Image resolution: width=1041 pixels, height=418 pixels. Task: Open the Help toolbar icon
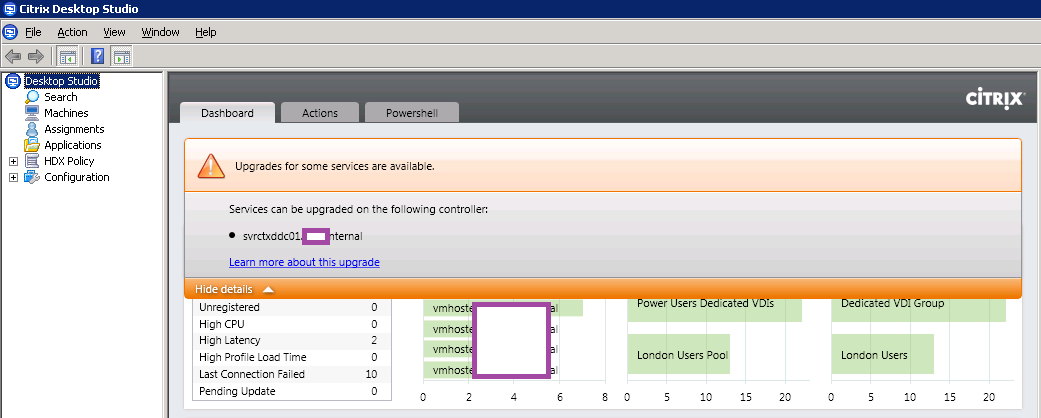coord(98,56)
